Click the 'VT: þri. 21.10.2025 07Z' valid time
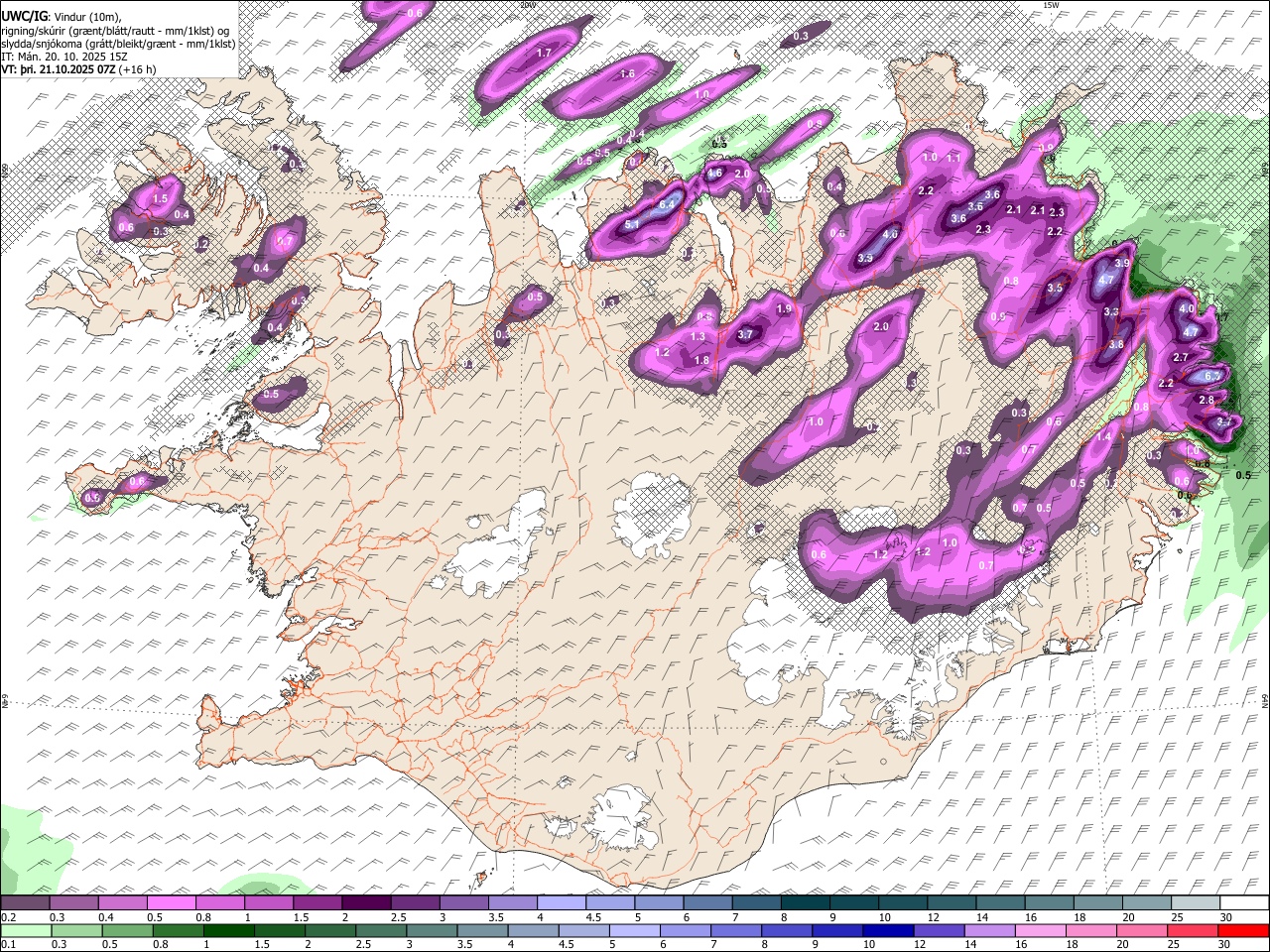Screen dimensions: 1270x952 (58, 69)
